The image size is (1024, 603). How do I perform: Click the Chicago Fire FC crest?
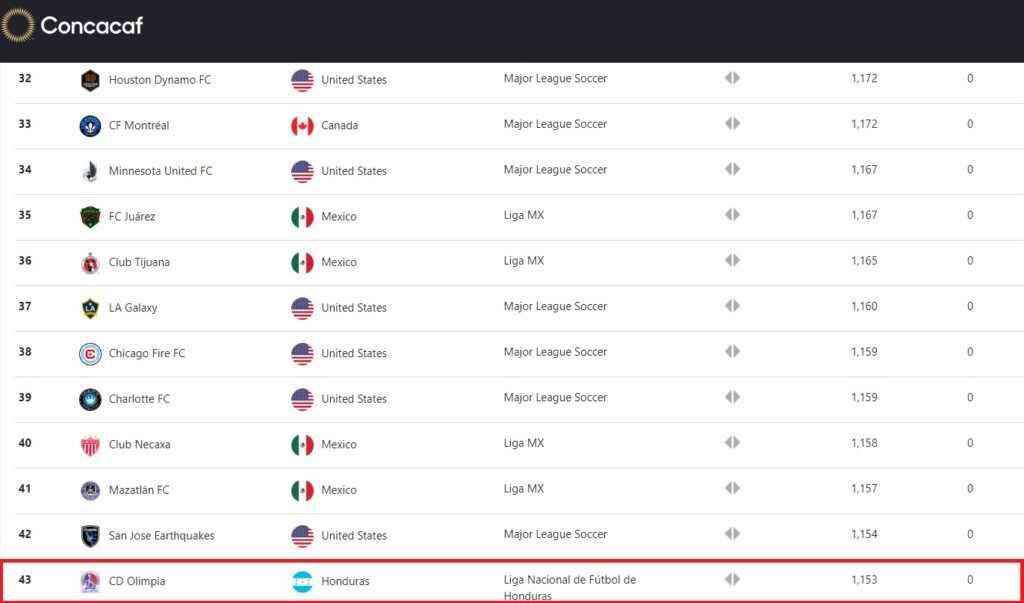[x=90, y=354]
